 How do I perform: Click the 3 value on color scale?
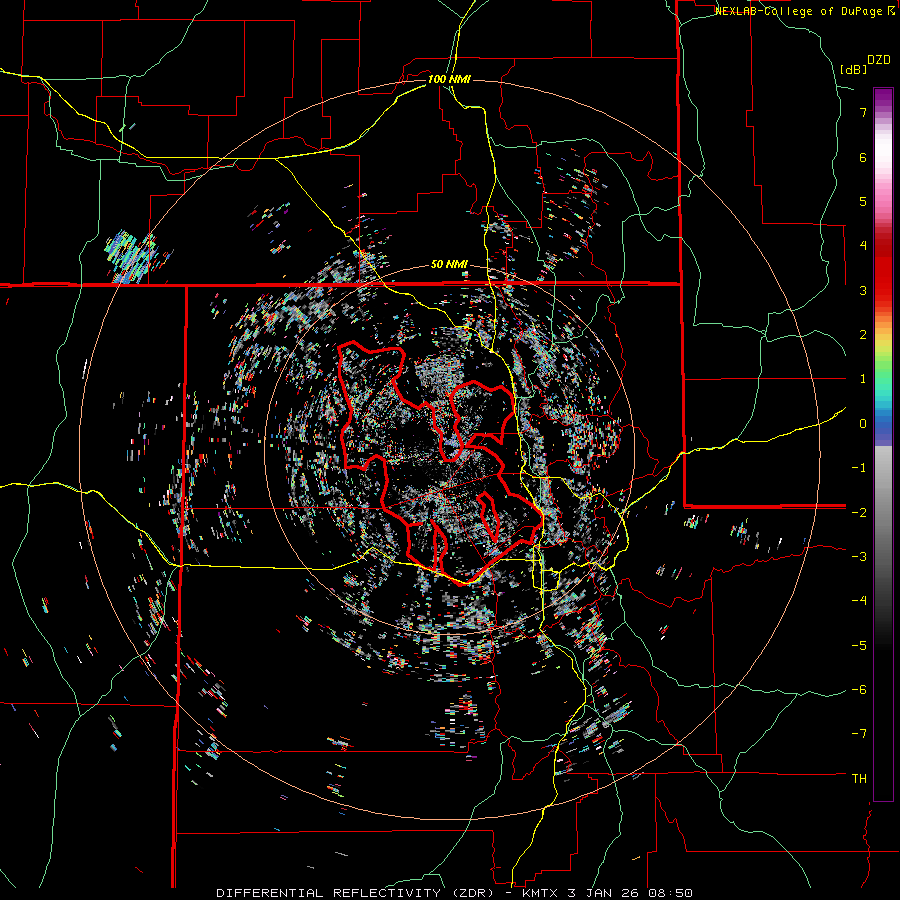pos(863,290)
